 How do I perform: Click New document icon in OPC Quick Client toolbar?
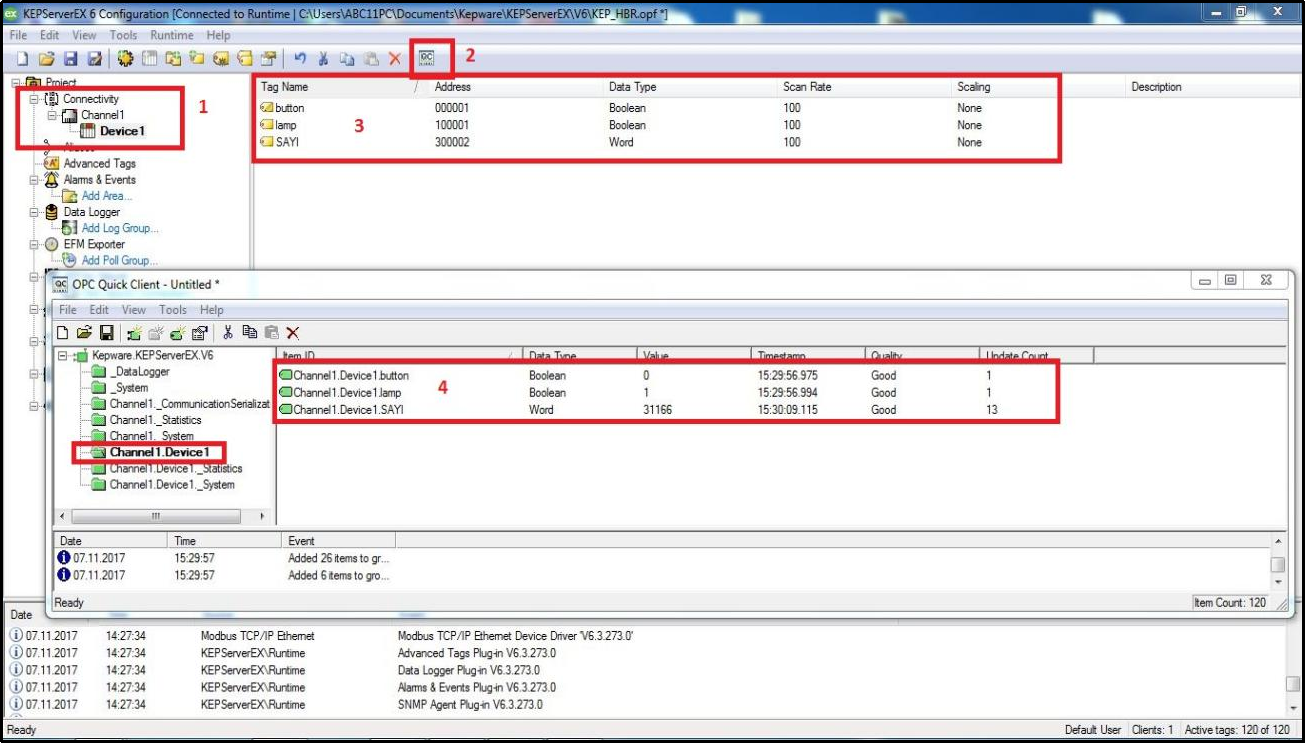pyautogui.click(x=62, y=332)
